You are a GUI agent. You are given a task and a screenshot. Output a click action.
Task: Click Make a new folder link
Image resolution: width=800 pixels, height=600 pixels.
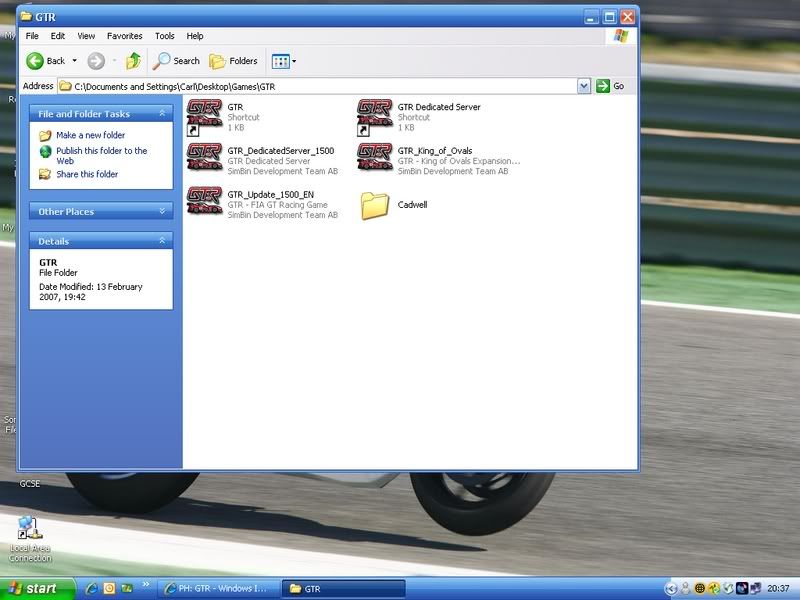(x=90, y=135)
